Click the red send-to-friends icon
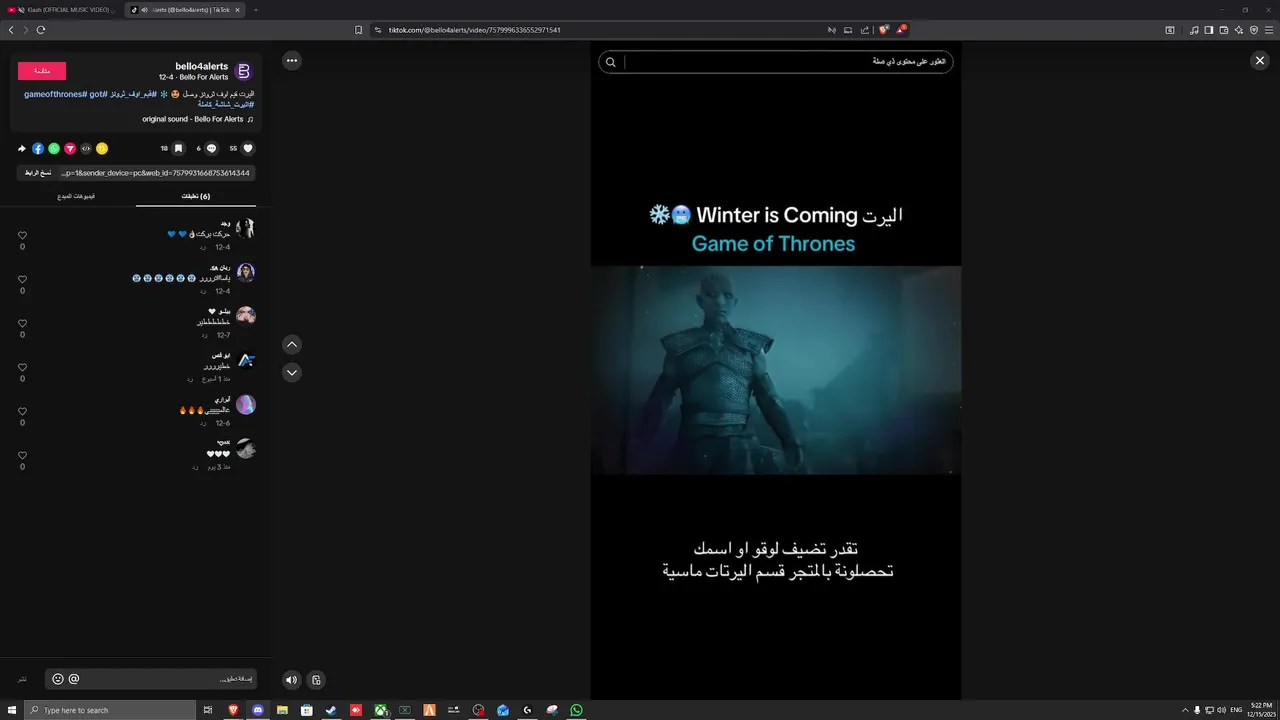Screen dimensions: 1280x720 pos(70,148)
